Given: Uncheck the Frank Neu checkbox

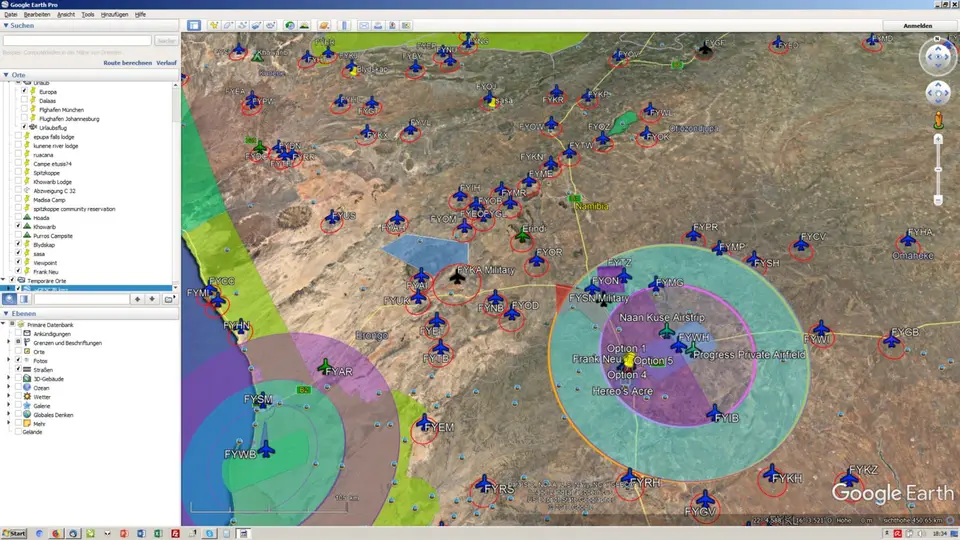Looking at the screenshot, I should [x=18, y=271].
